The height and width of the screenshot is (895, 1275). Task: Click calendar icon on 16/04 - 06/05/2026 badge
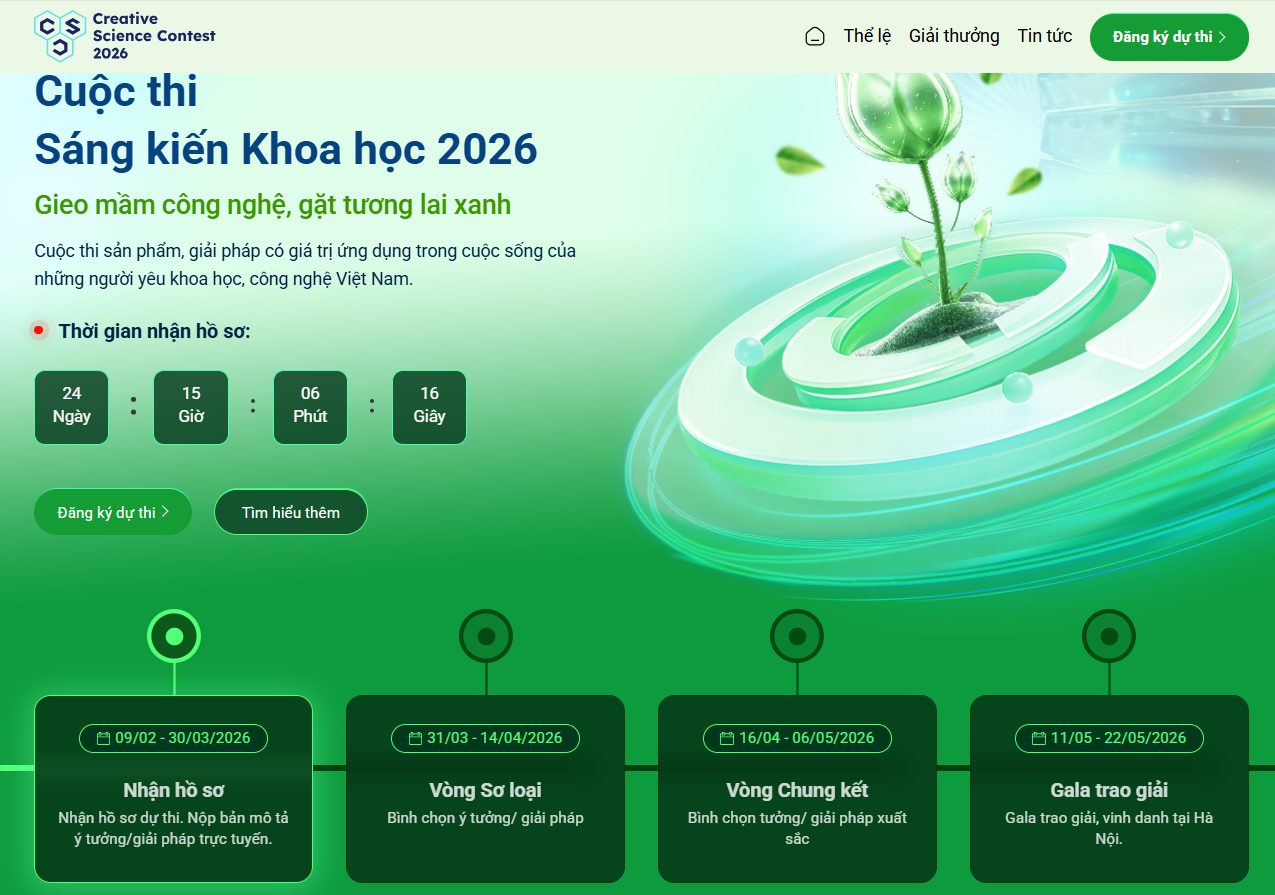point(727,739)
